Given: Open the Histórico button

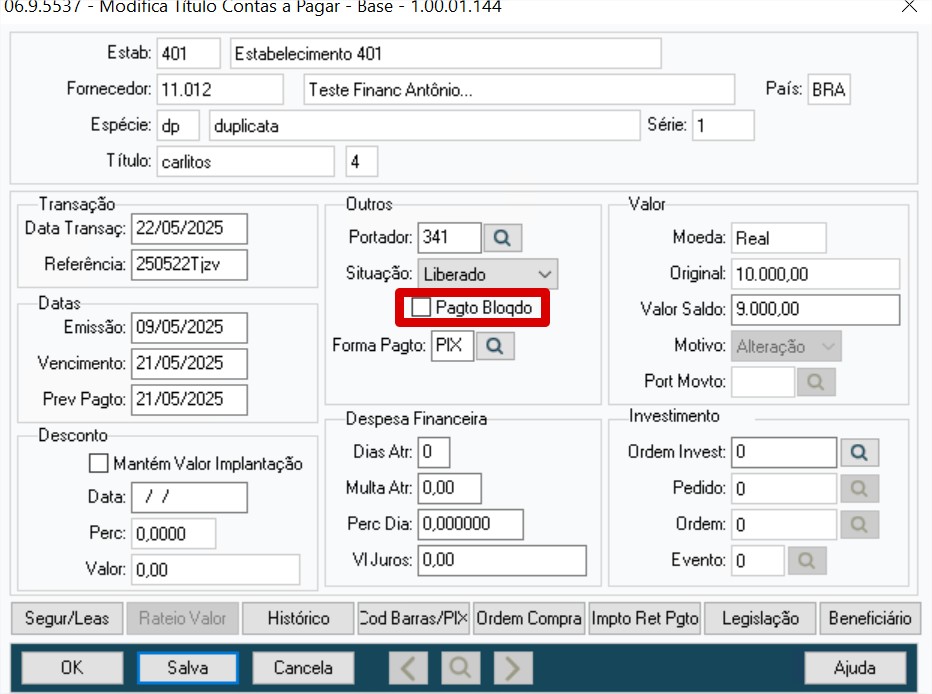Looking at the screenshot, I should coord(298,618).
